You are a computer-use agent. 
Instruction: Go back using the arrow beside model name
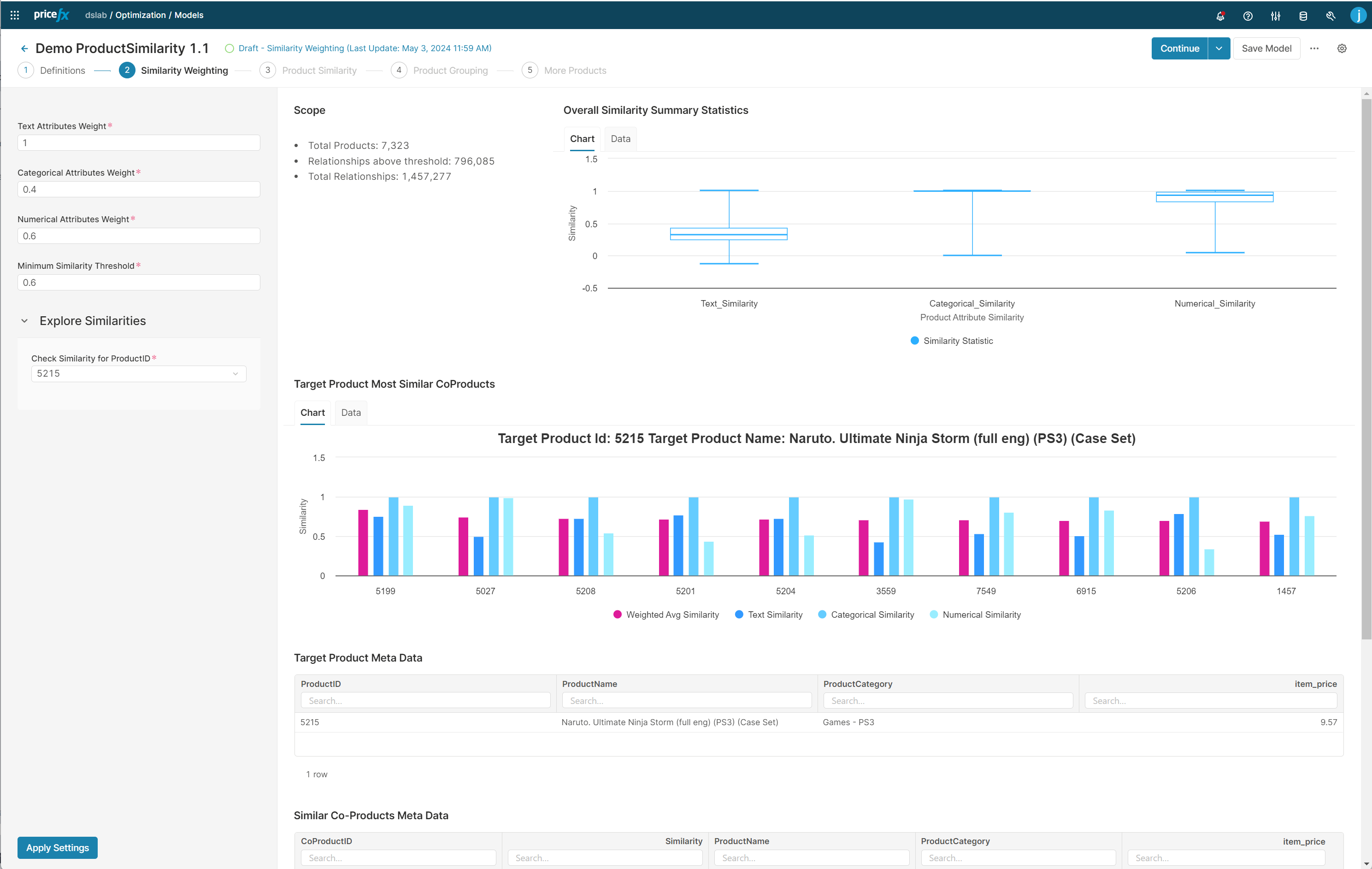[x=24, y=48]
